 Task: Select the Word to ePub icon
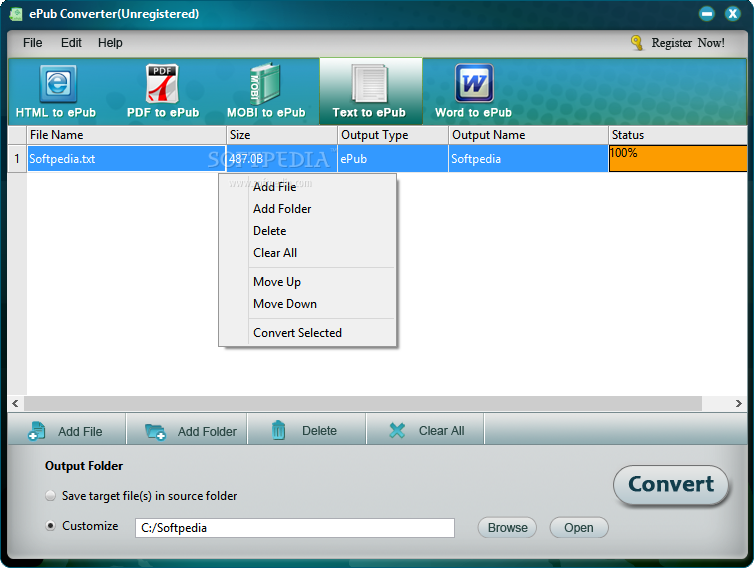(x=474, y=84)
